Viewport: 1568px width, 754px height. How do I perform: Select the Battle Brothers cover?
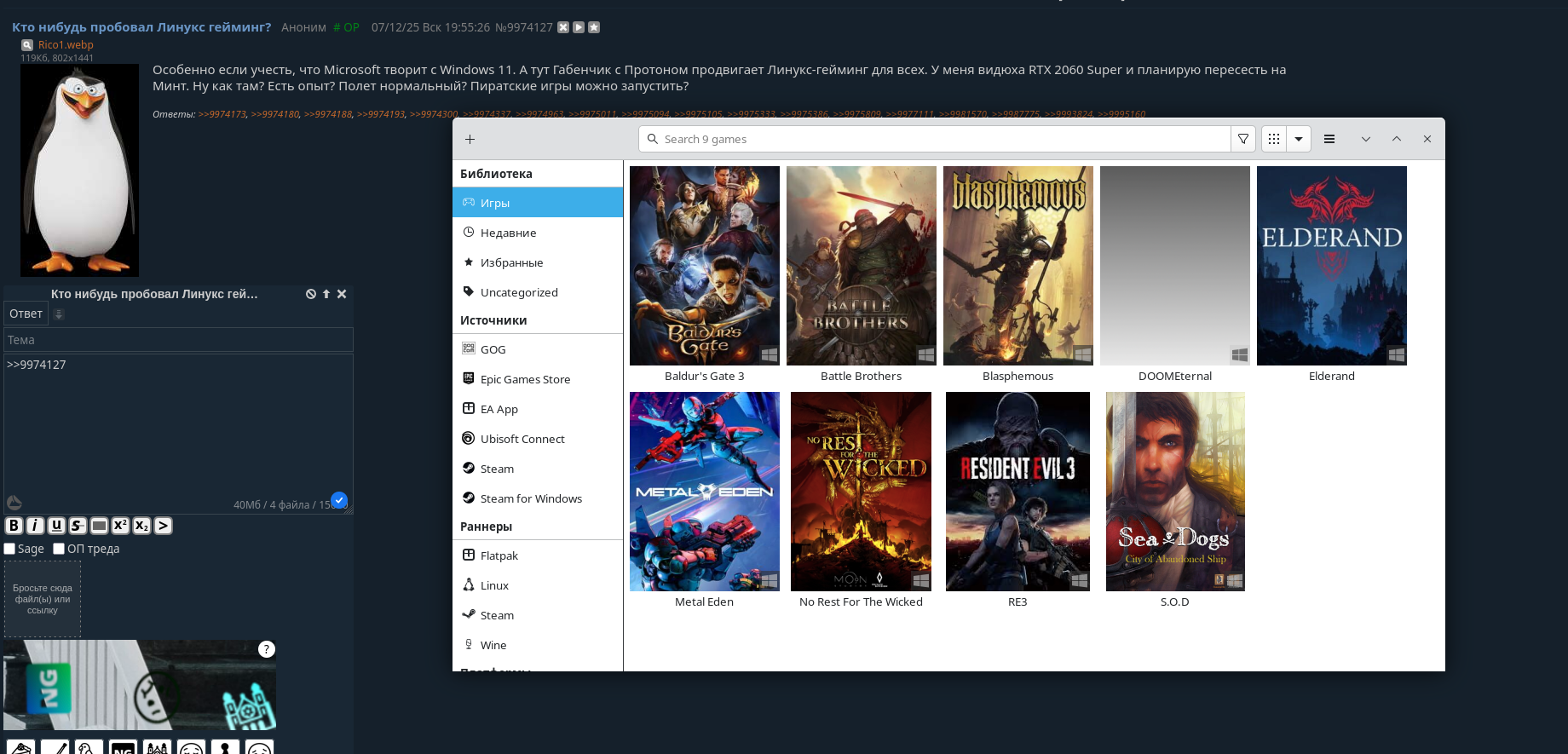pyautogui.click(x=862, y=266)
